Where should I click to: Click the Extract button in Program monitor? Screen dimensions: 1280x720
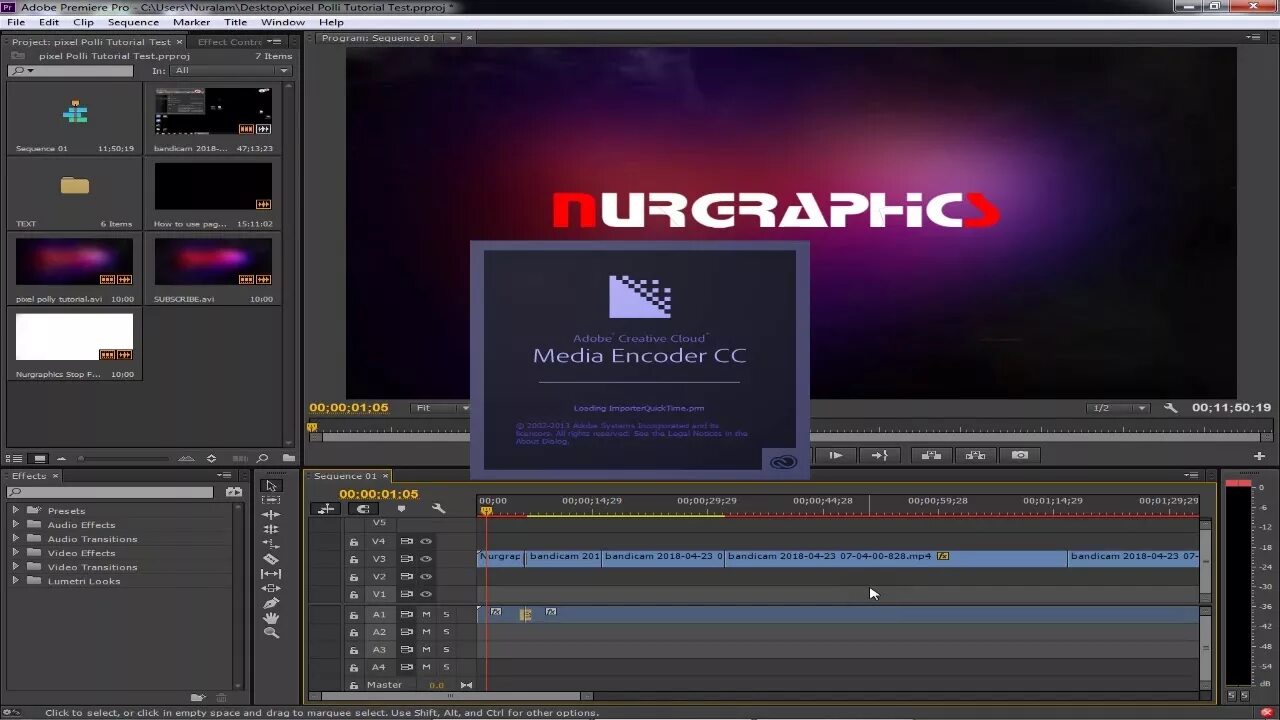tap(975, 455)
